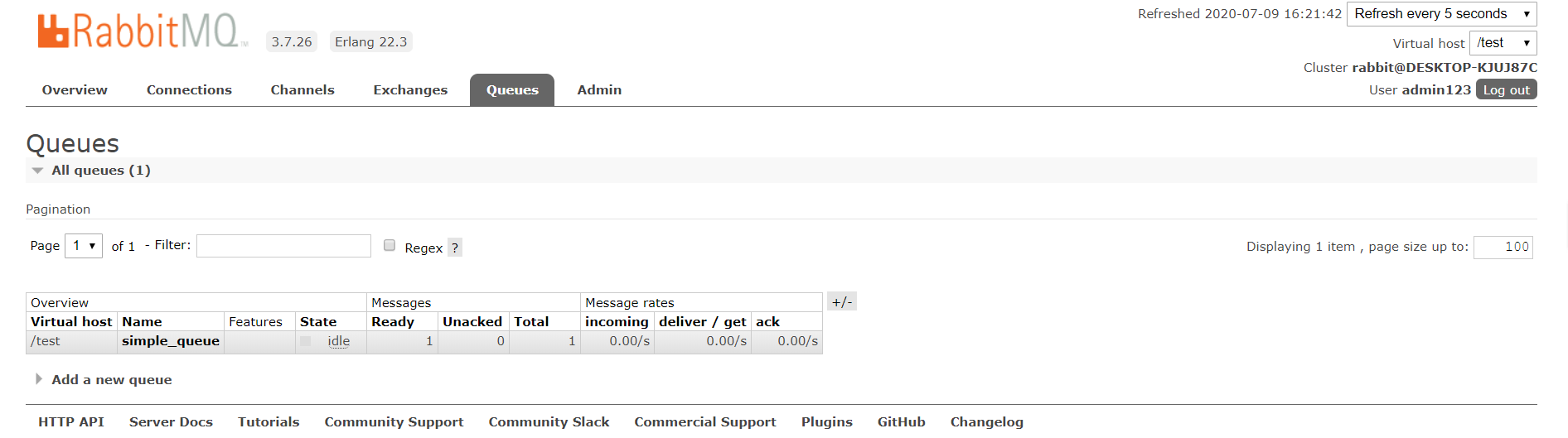Open the simple_queue queue link
The width and height of the screenshot is (1568, 438).
[x=171, y=341]
